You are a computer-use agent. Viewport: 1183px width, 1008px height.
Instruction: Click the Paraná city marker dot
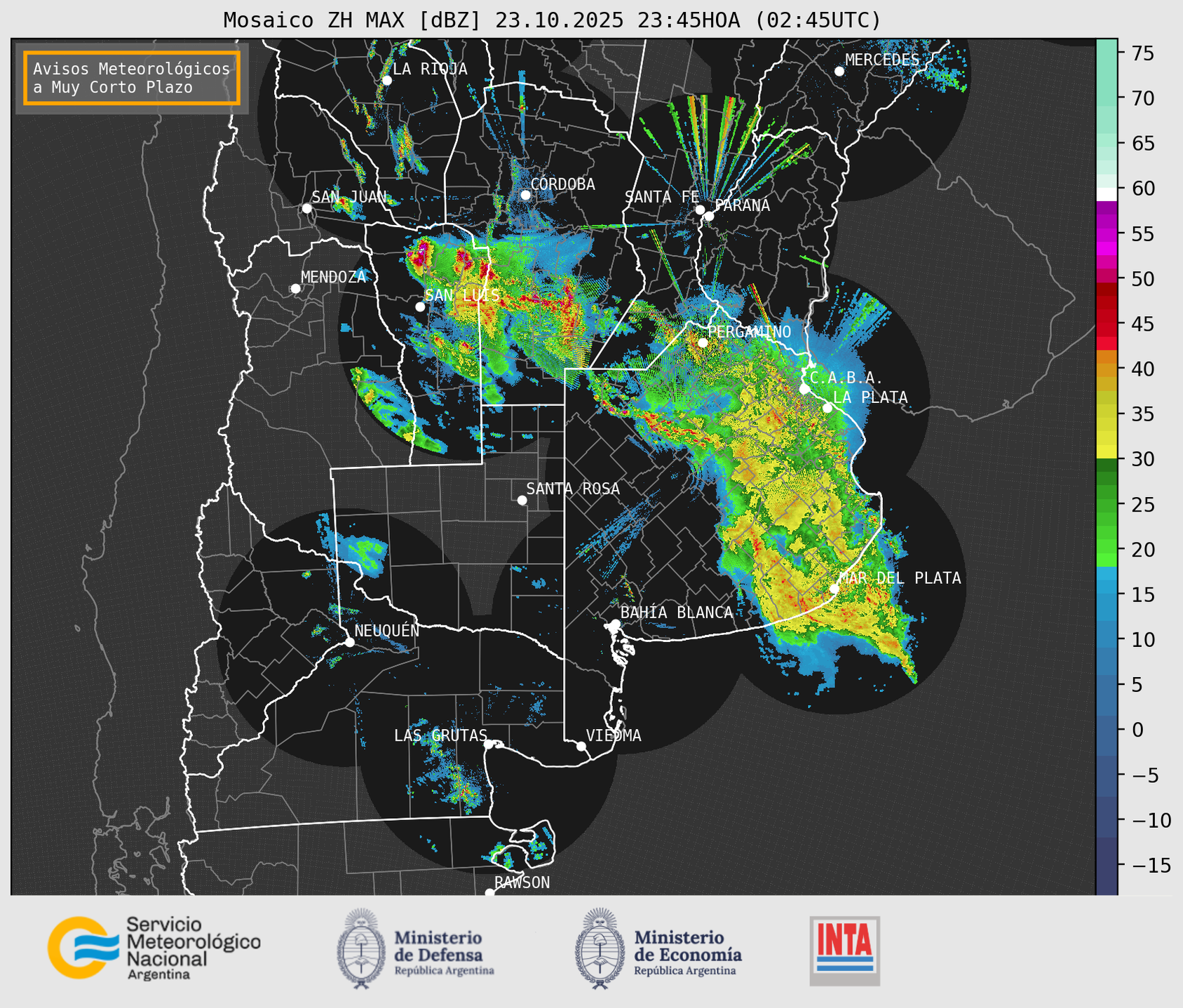tap(709, 216)
